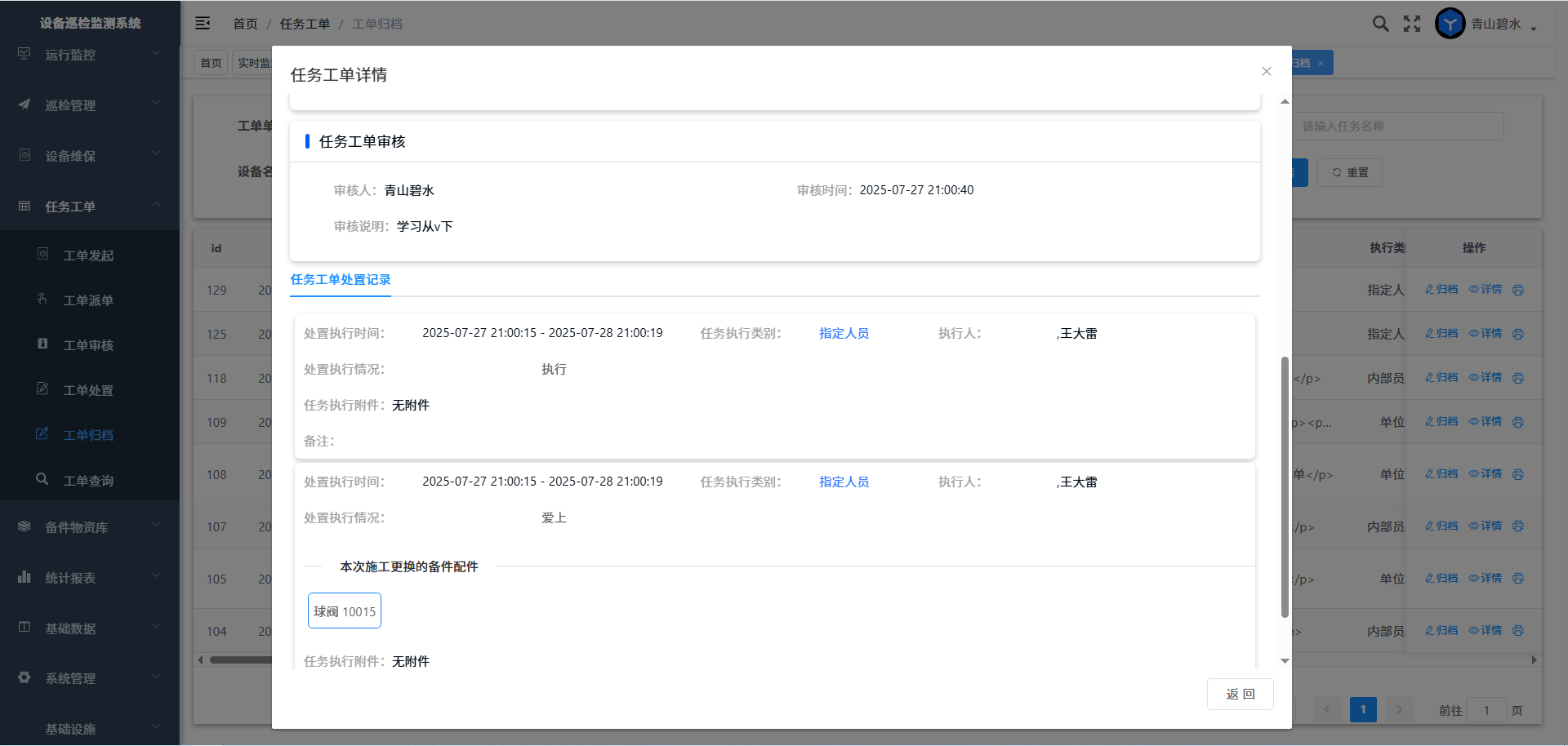
Task: Click the 返回 button
Action: tap(1240, 694)
